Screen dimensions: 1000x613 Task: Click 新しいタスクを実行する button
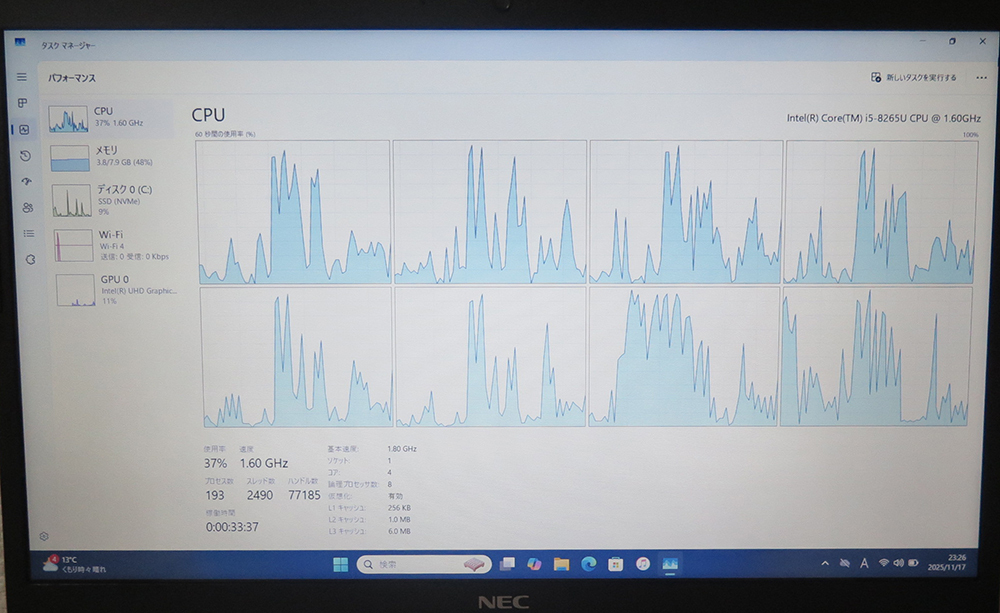(913, 77)
